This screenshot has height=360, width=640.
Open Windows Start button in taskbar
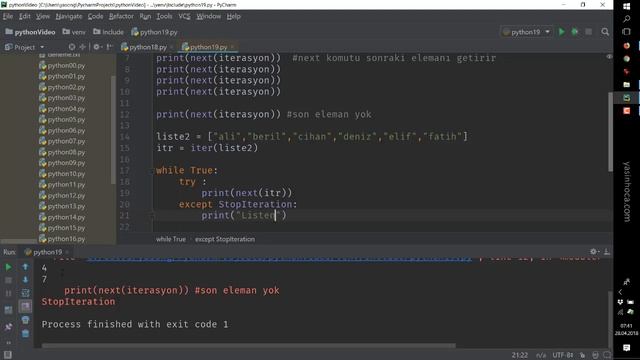627,6
